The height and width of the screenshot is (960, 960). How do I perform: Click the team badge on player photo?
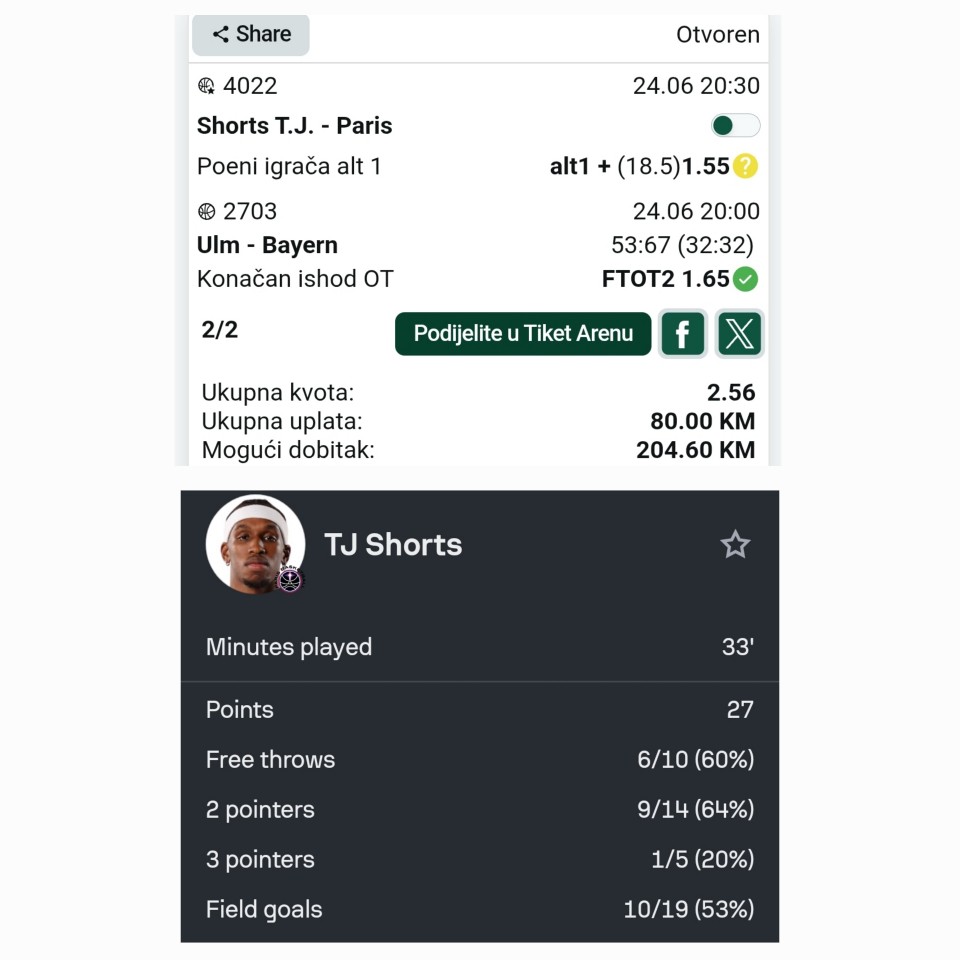pos(290,580)
